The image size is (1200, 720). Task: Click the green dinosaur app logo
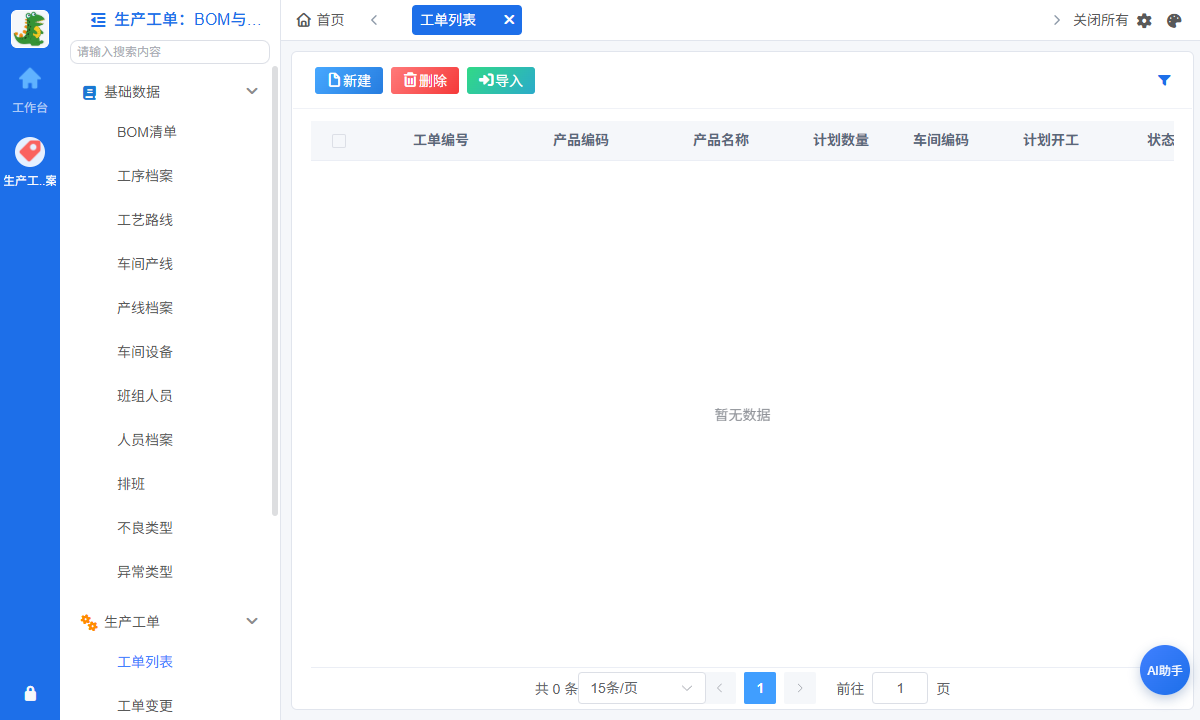(30, 29)
